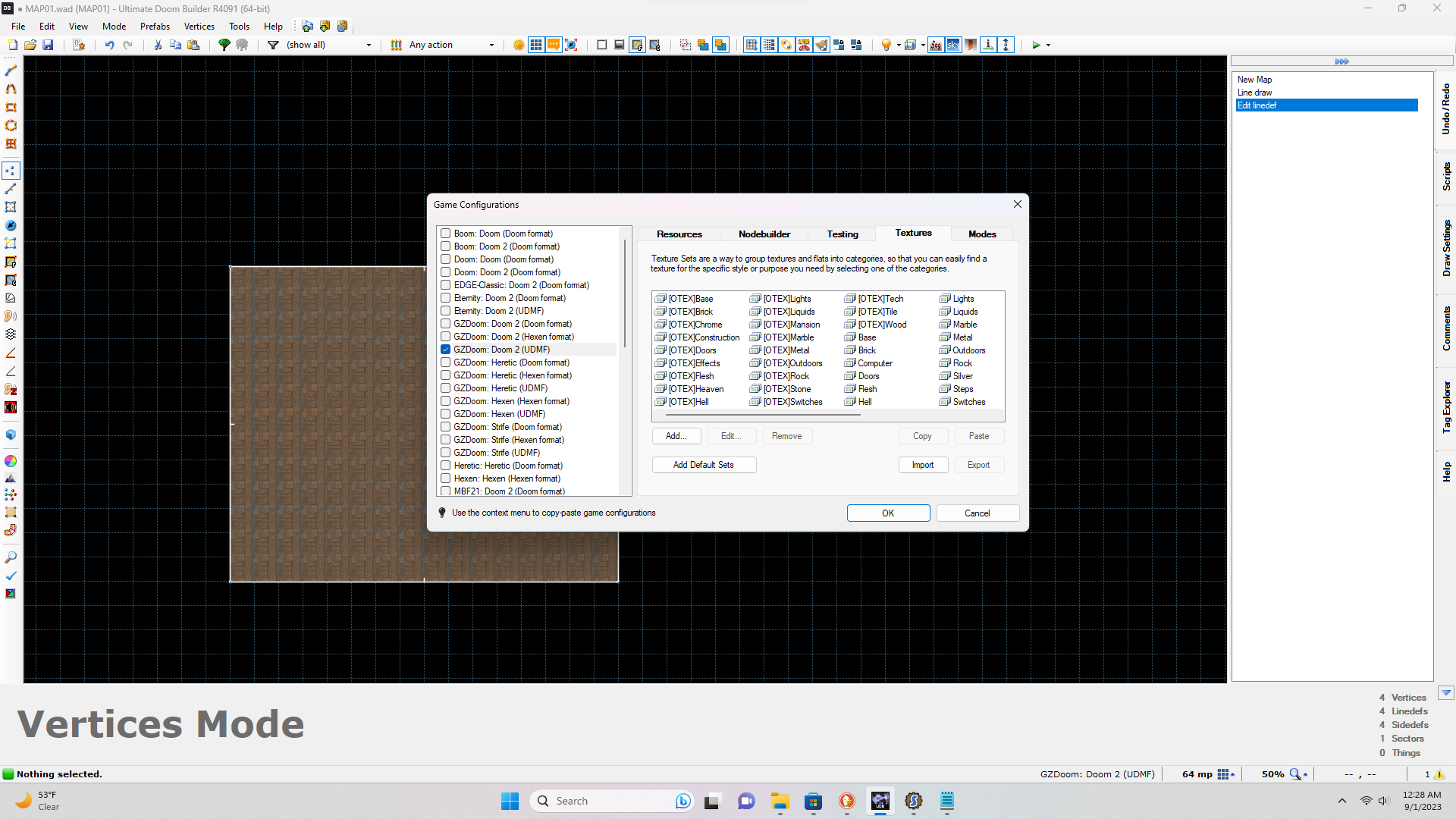Select the Draw Ellipse tool
Viewport: 1456px width, 819px height.
(x=11, y=125)
